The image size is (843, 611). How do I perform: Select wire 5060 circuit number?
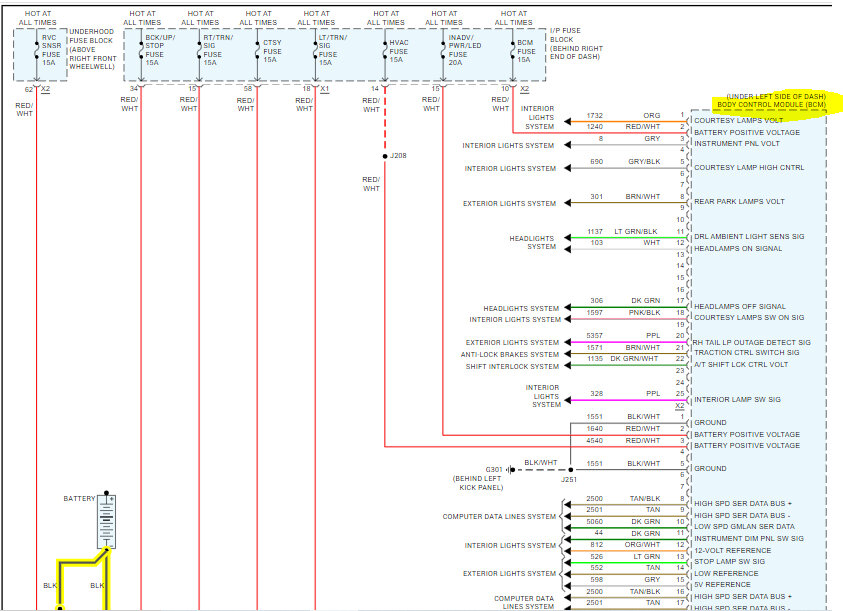click(x=595, y=521)
